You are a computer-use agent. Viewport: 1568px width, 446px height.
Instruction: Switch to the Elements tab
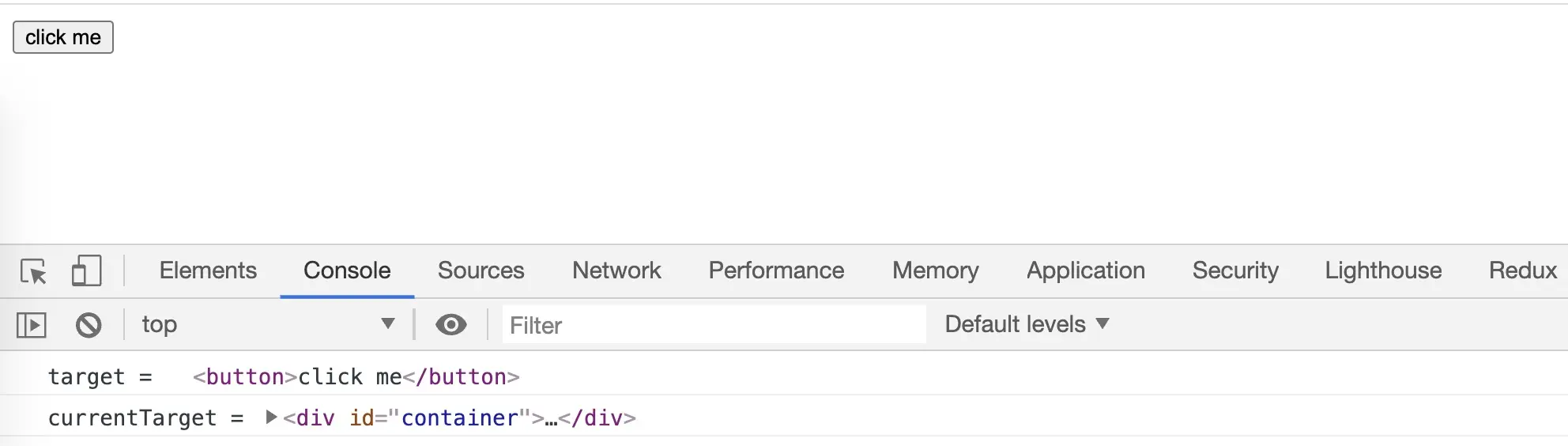(x=208, y=270)
